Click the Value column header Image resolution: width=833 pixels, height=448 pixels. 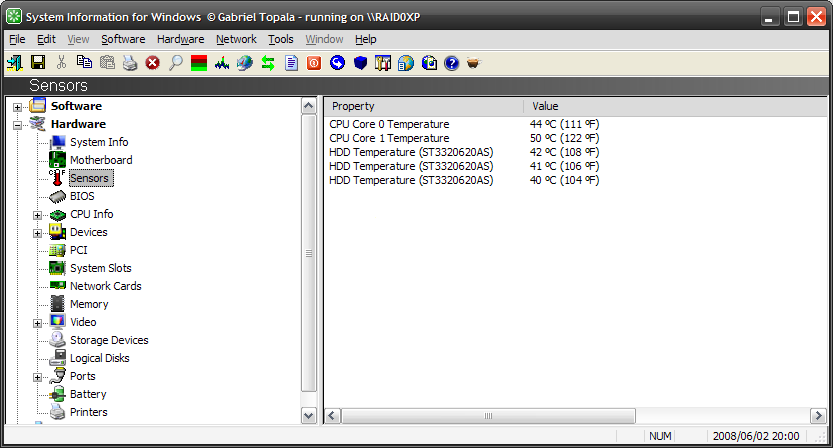pyautogui.click(x=676, y=106)
